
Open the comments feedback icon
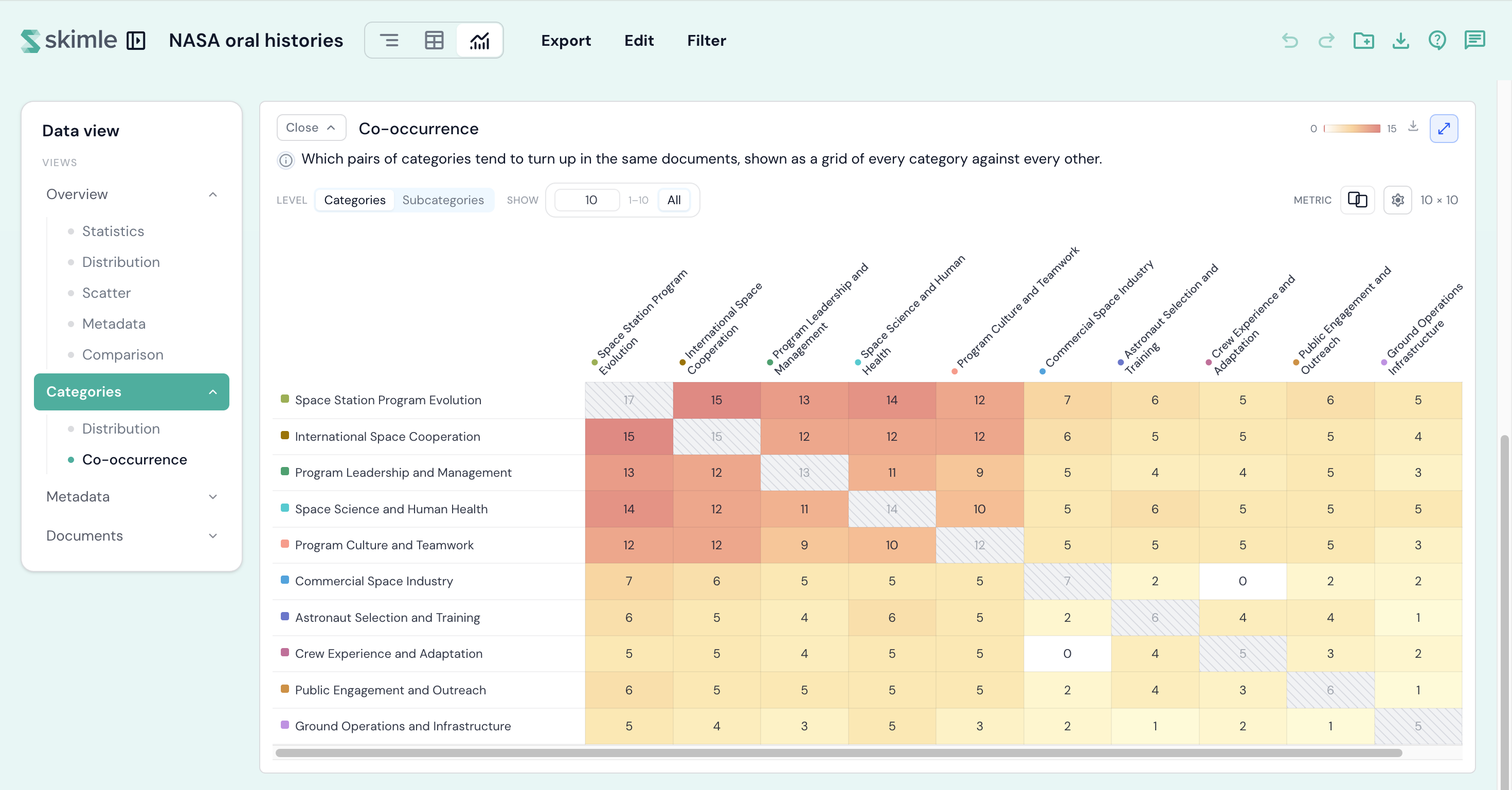coord(1474,41)
